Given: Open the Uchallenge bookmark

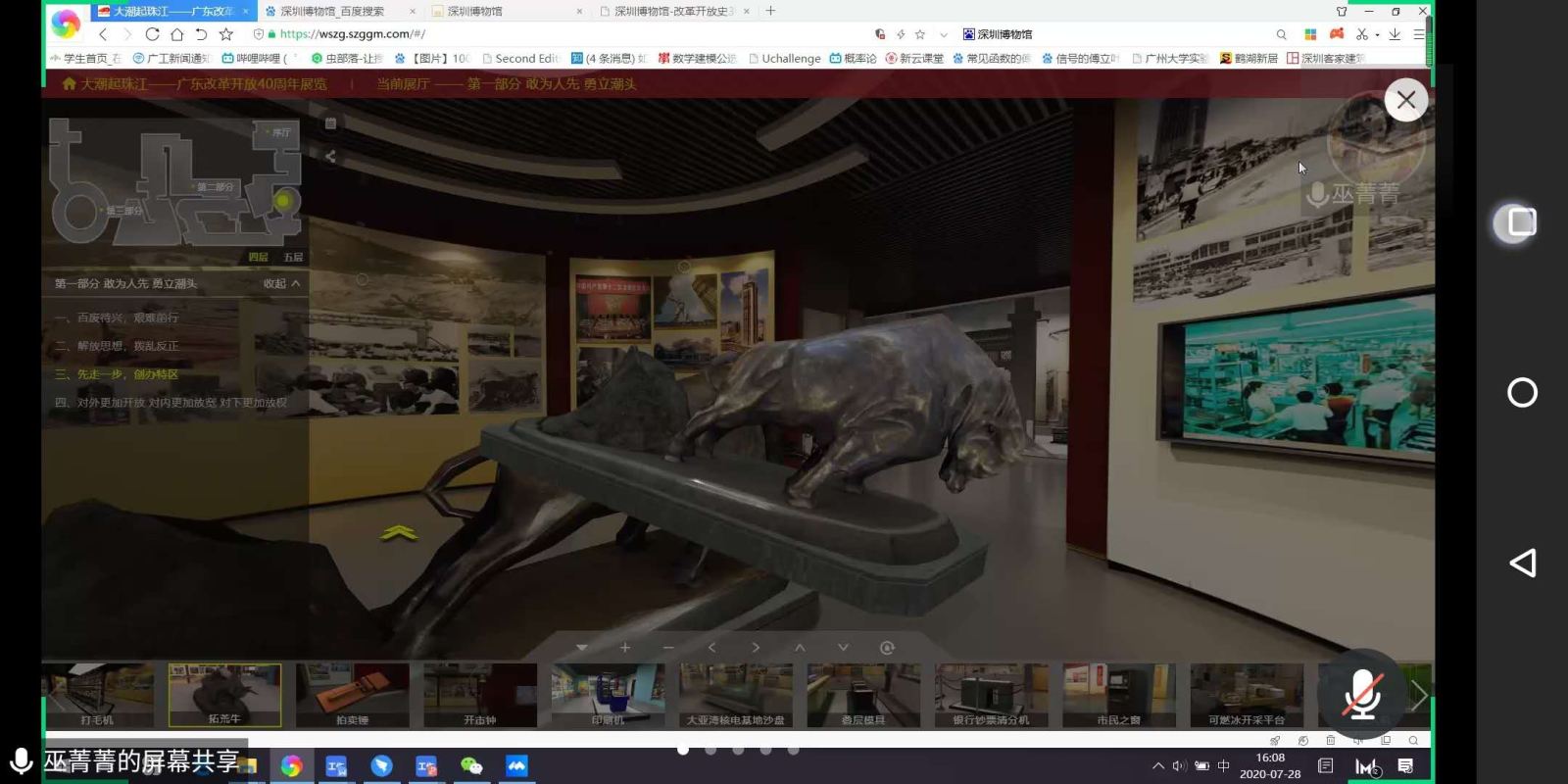Looking at the screenshot, I should click(784, 58).
